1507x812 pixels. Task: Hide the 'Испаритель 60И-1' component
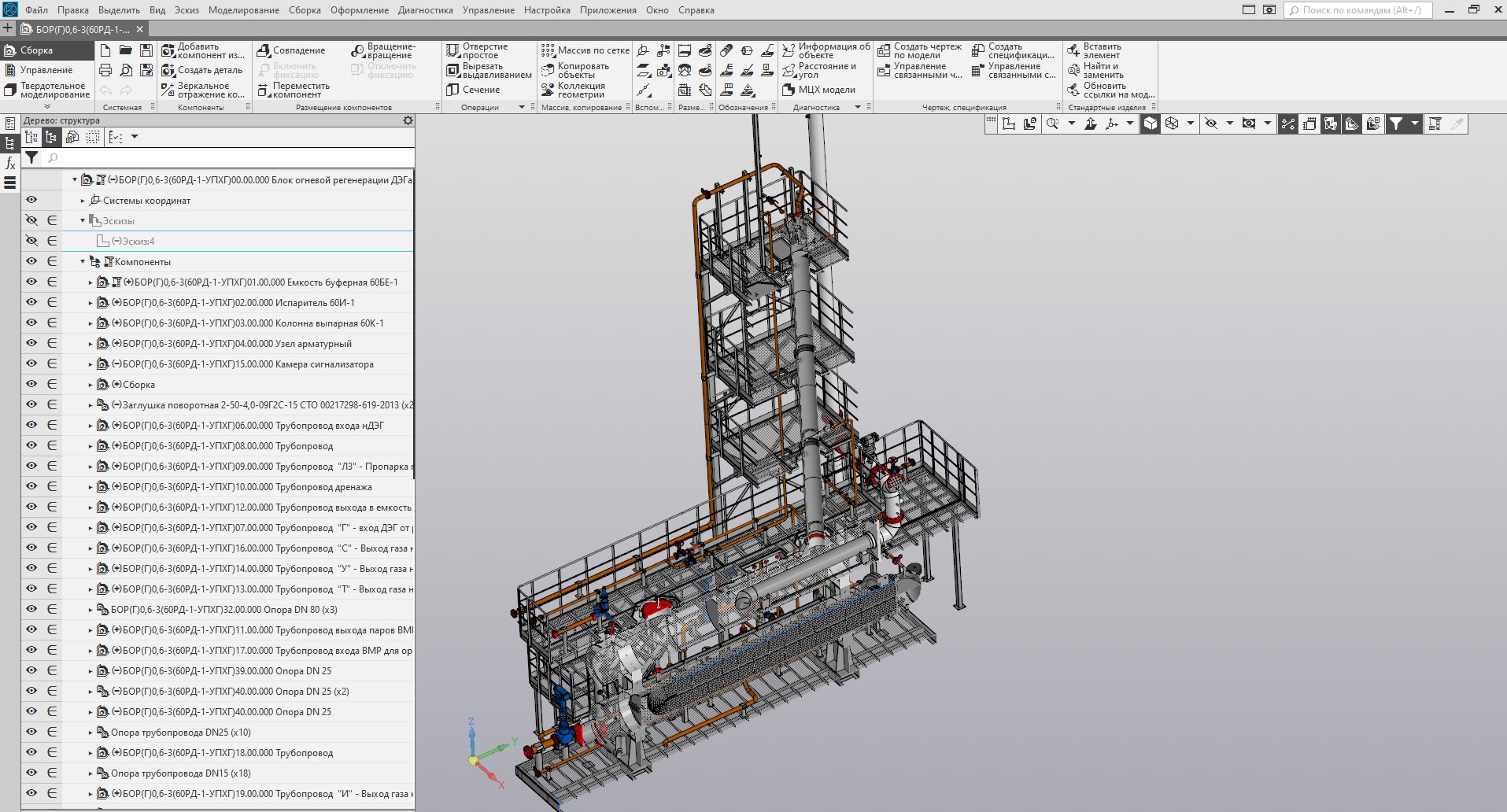pyautogui.click(x=31, y=302)
